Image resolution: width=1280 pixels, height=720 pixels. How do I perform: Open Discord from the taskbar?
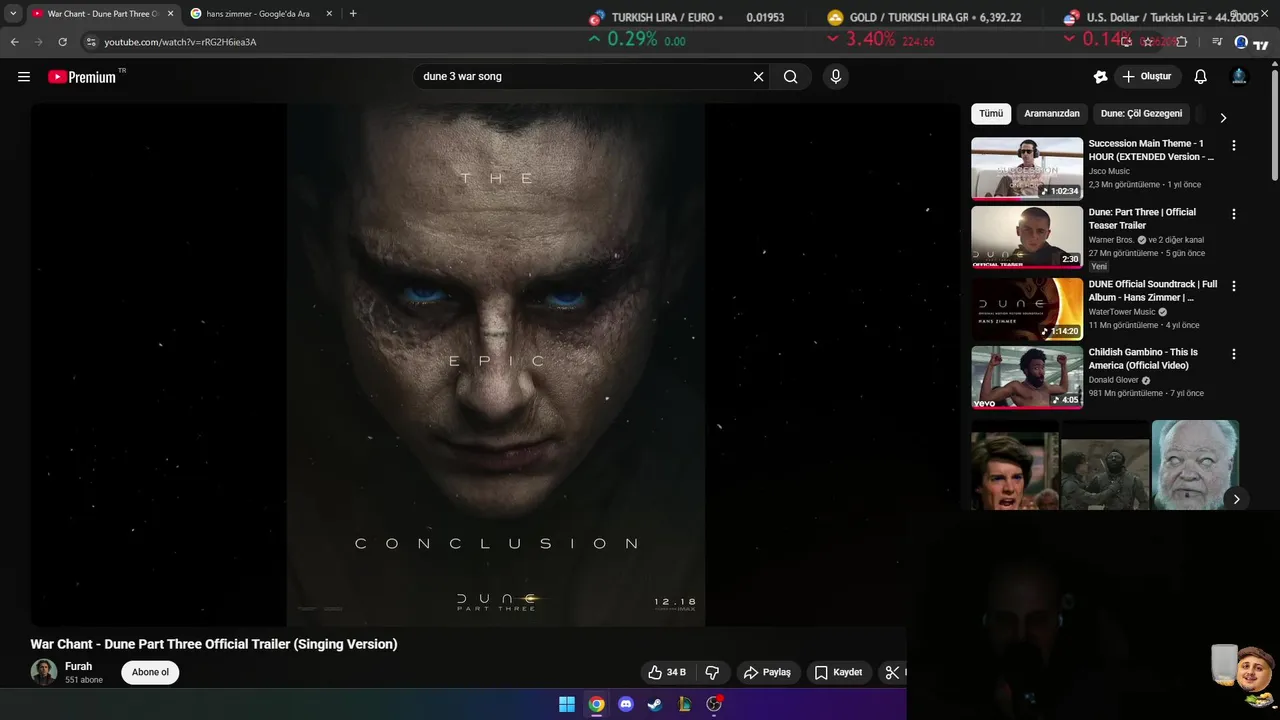[x=626, y=704]
